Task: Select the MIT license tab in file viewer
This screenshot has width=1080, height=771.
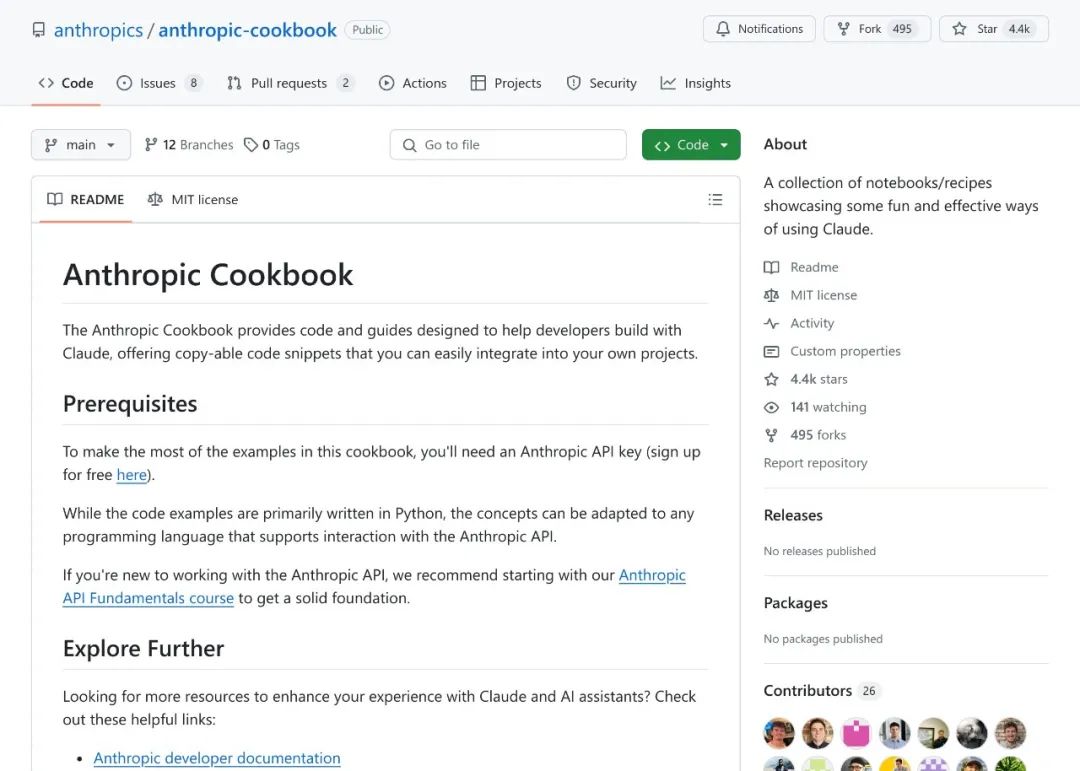Action: (193, 200)
